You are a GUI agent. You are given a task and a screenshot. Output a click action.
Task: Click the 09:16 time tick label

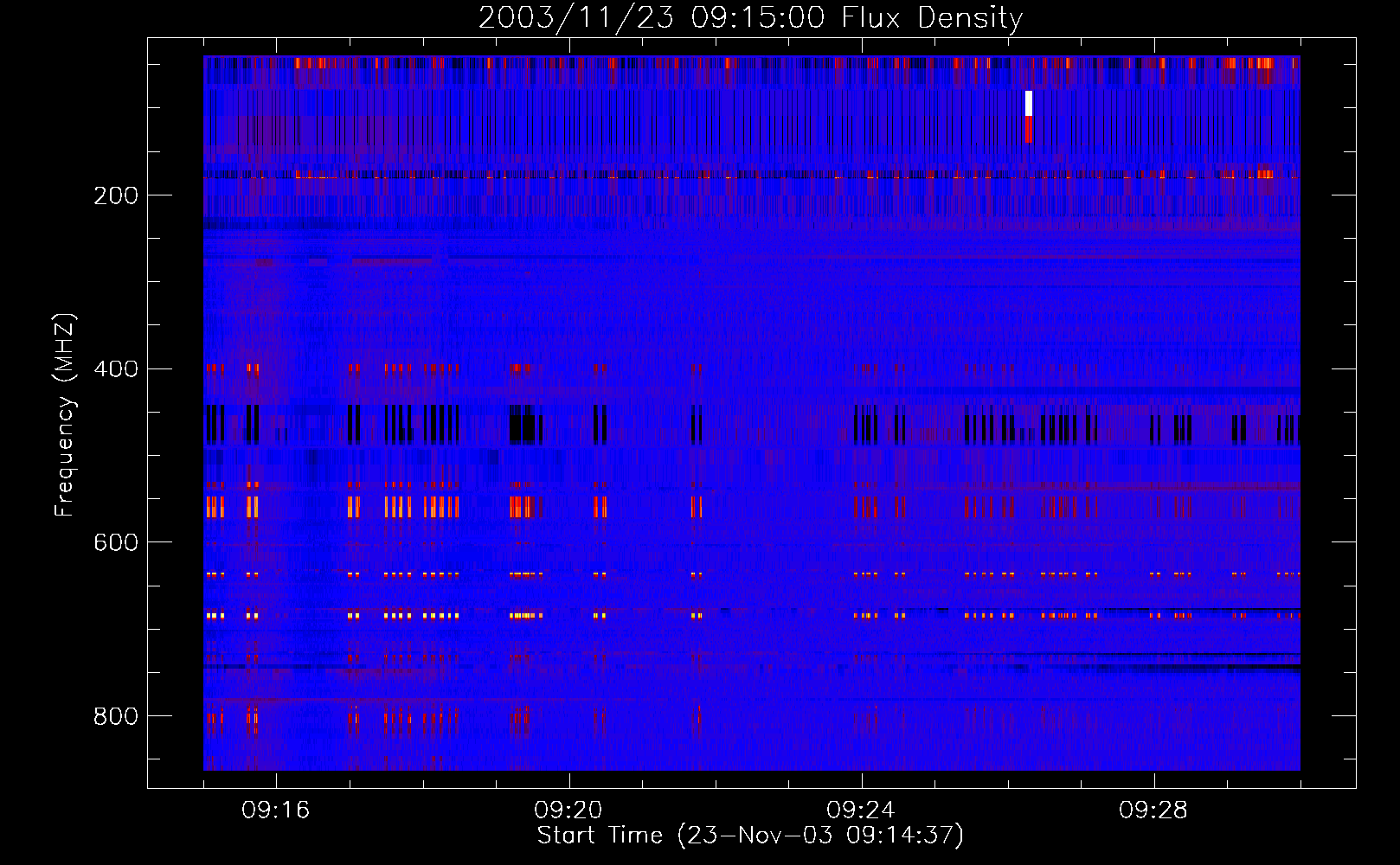coord(275,810)
